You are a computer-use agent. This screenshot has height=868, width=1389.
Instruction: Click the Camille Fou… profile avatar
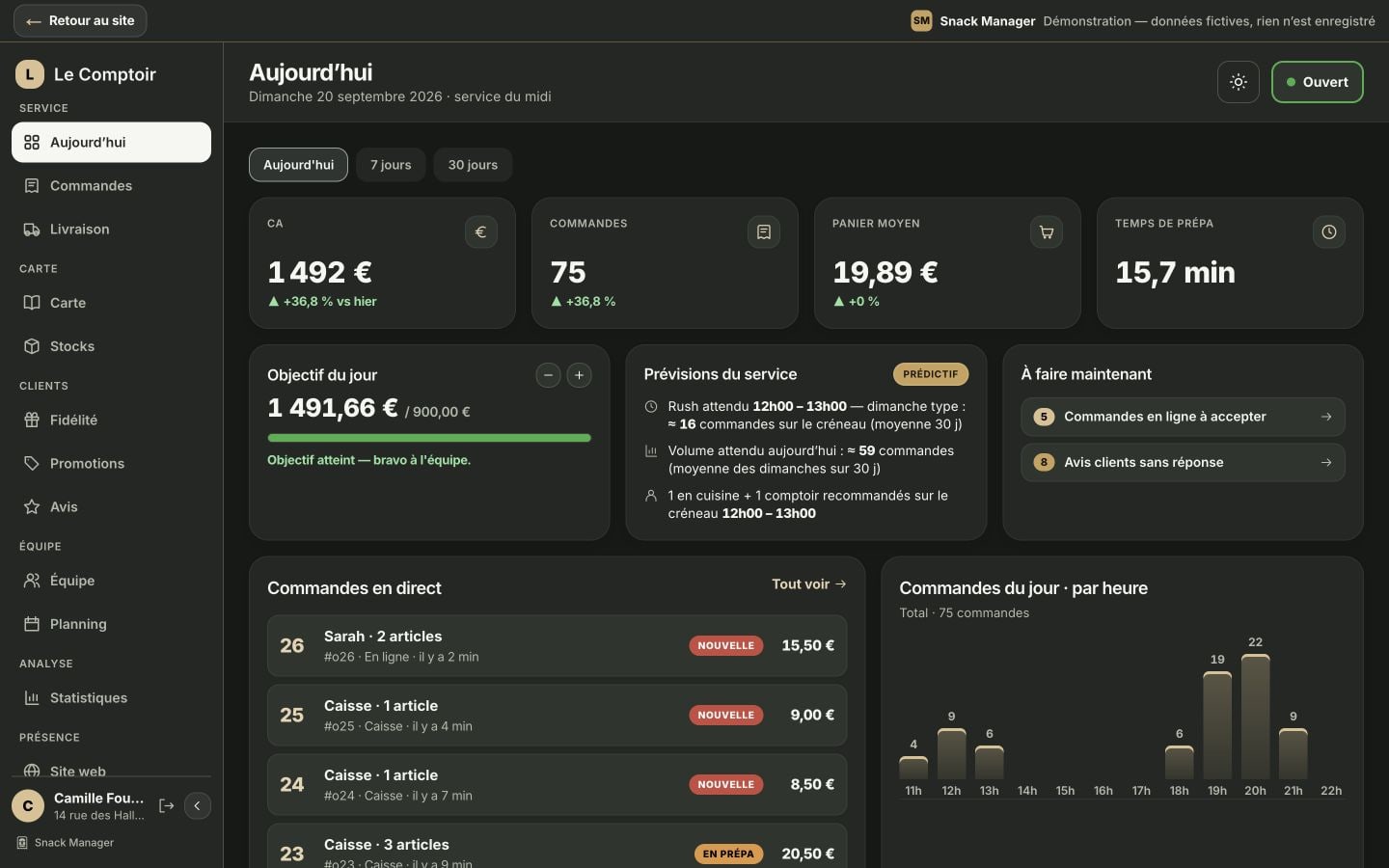(28, 806)
